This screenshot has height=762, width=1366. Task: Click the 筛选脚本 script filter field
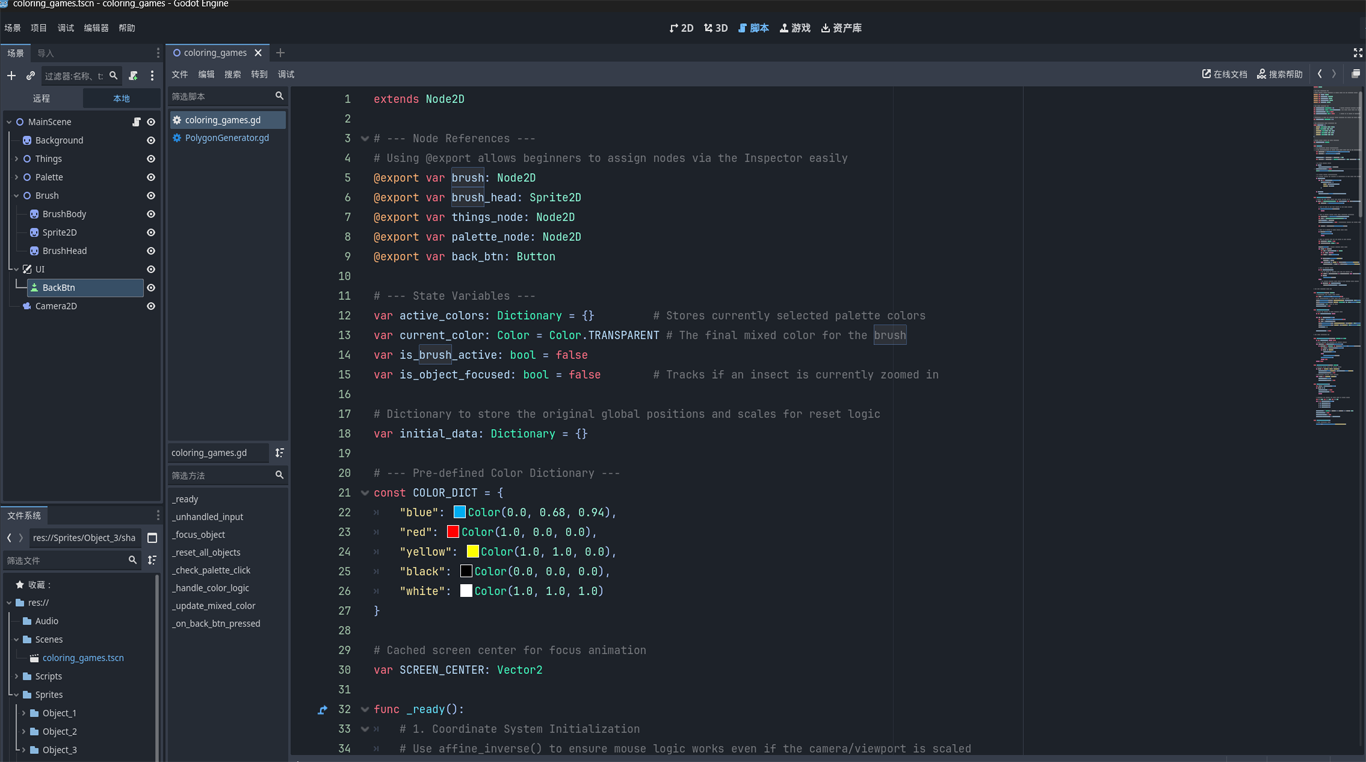(x=227, y=97)
